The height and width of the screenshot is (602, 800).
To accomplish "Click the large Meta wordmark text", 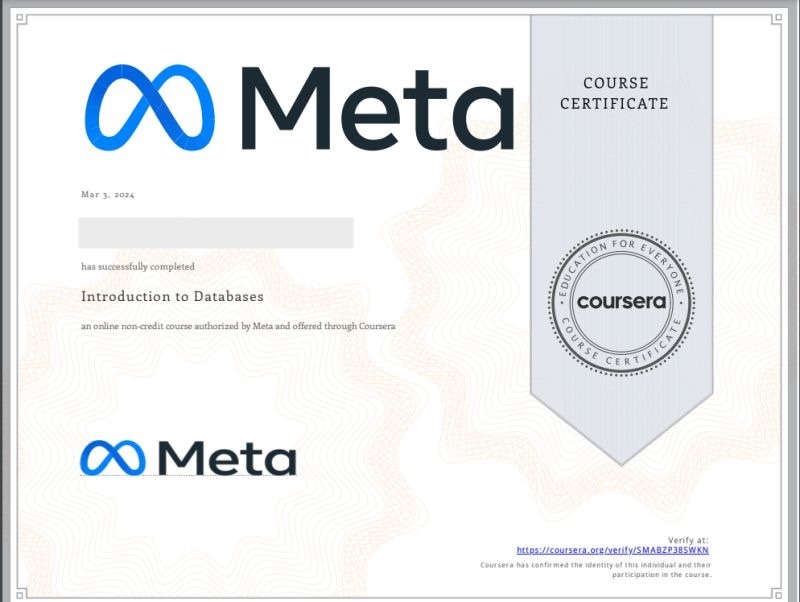I will [x=377, y=108].
